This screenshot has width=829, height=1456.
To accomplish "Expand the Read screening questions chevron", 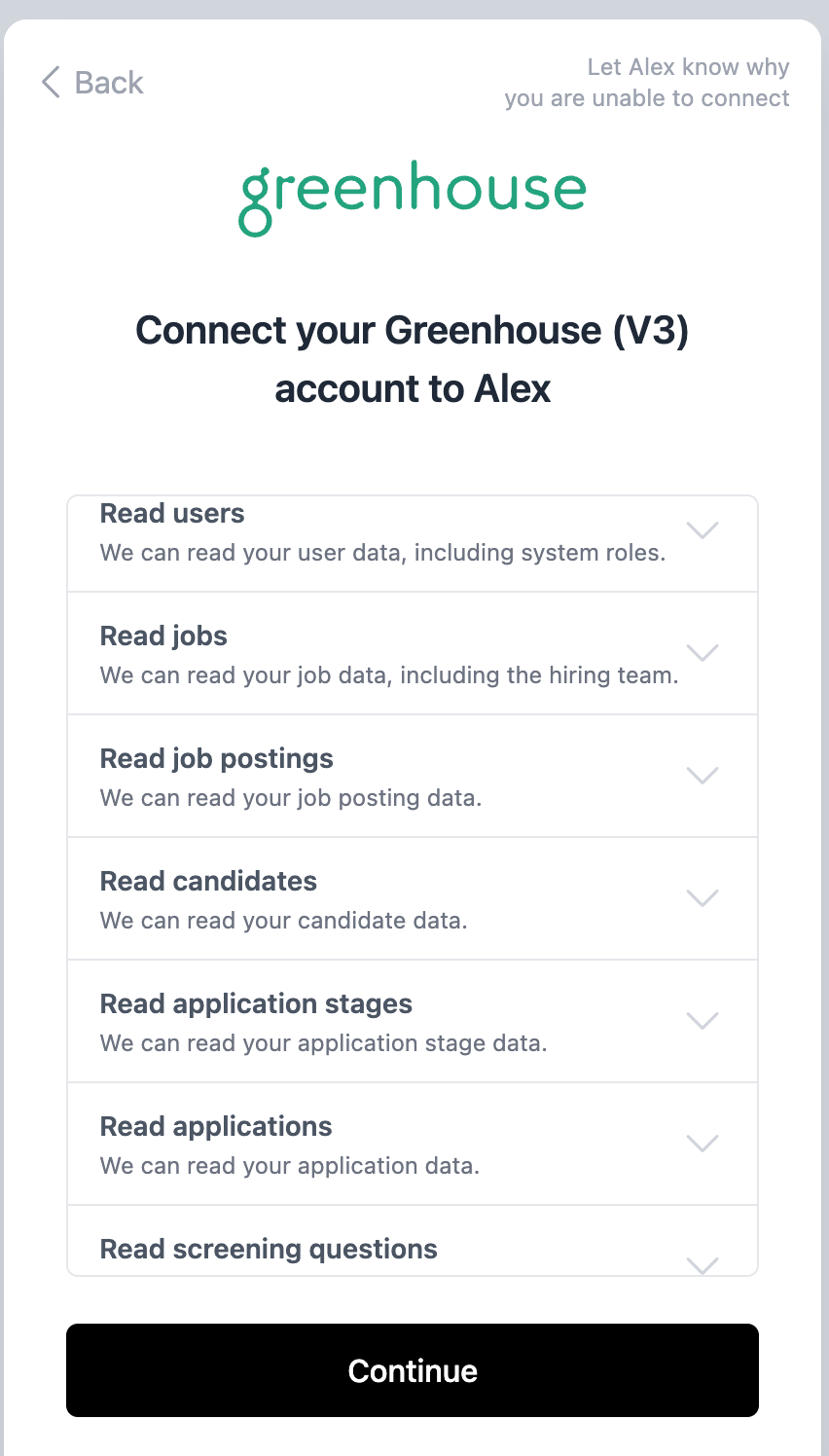I will coord(703,1265).
